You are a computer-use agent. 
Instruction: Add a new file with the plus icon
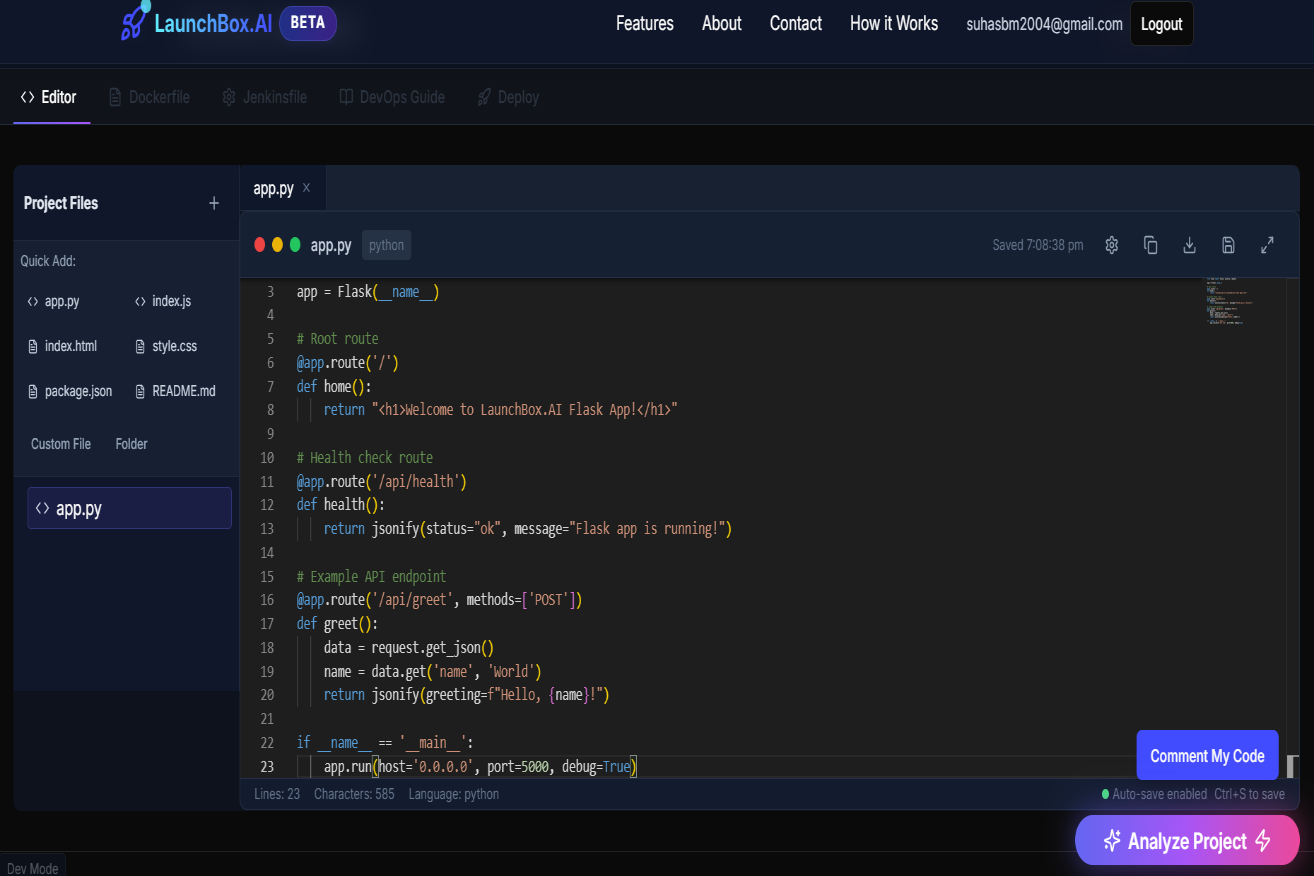click(213, 202)
